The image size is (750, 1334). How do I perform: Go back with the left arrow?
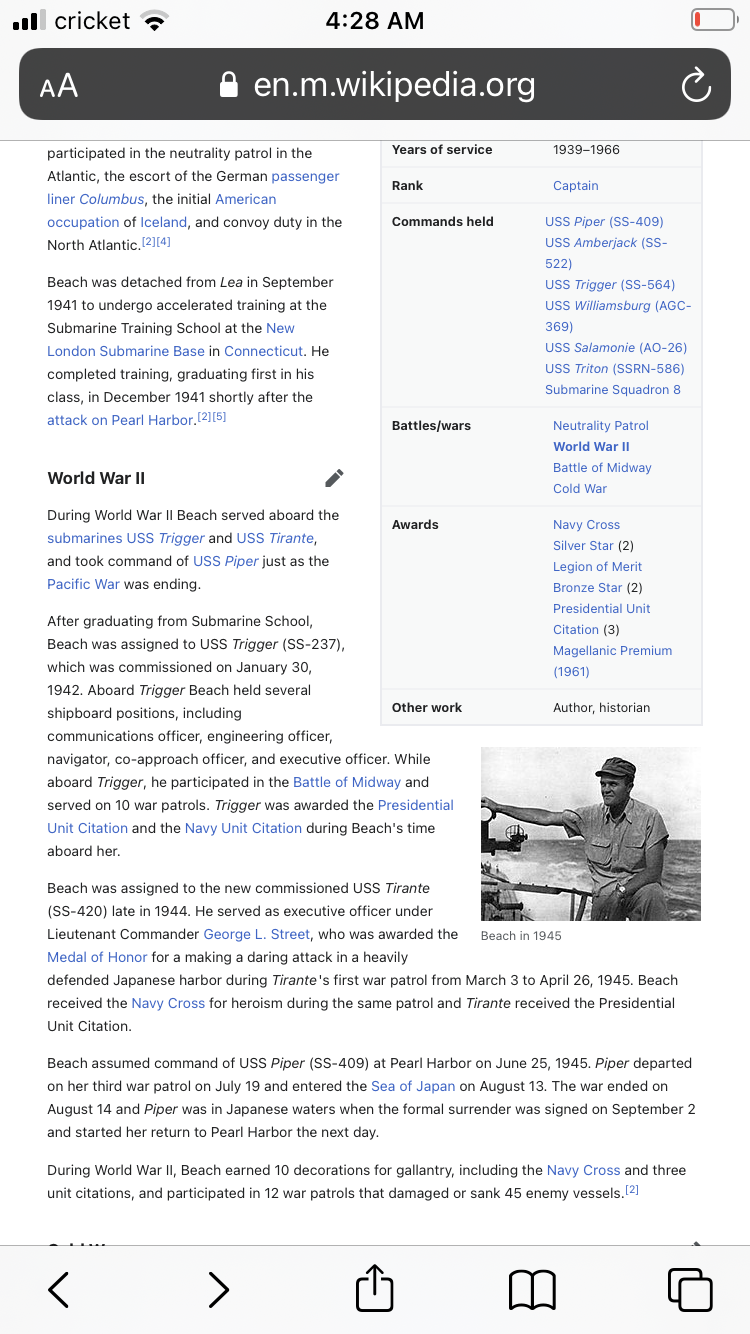[59, 1289]
